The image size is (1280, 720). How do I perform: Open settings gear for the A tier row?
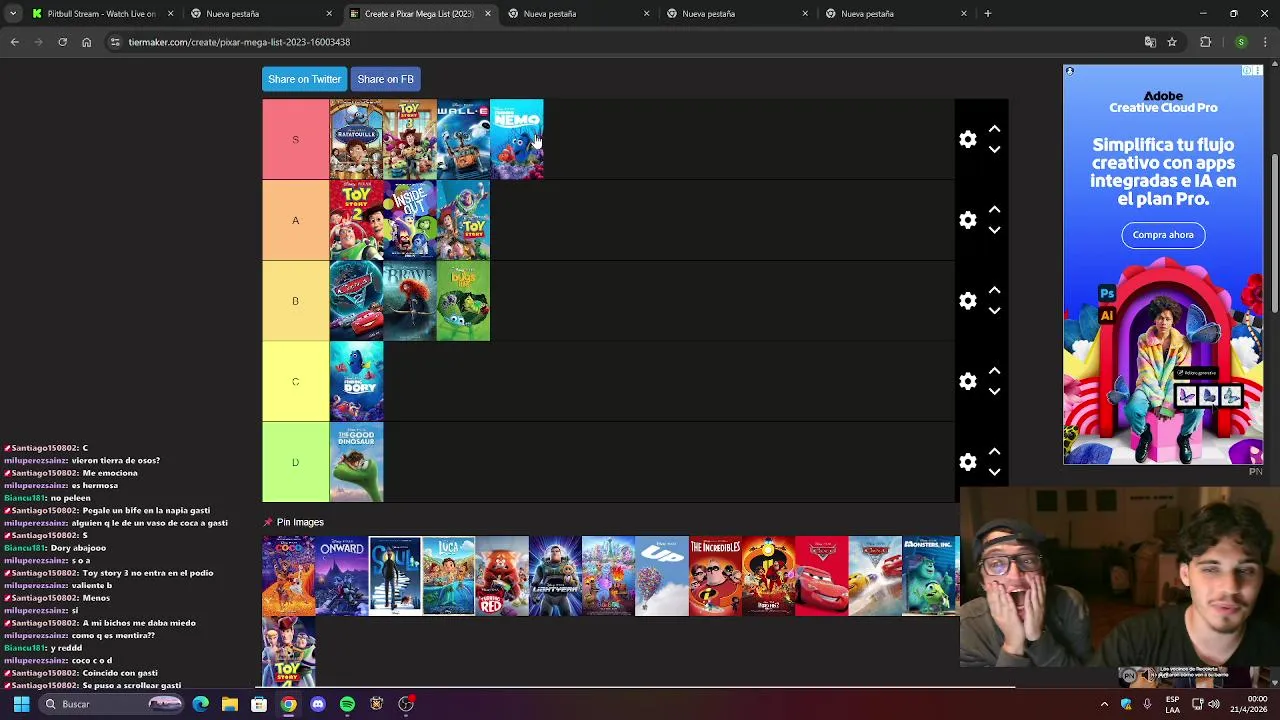coord(967,220)
